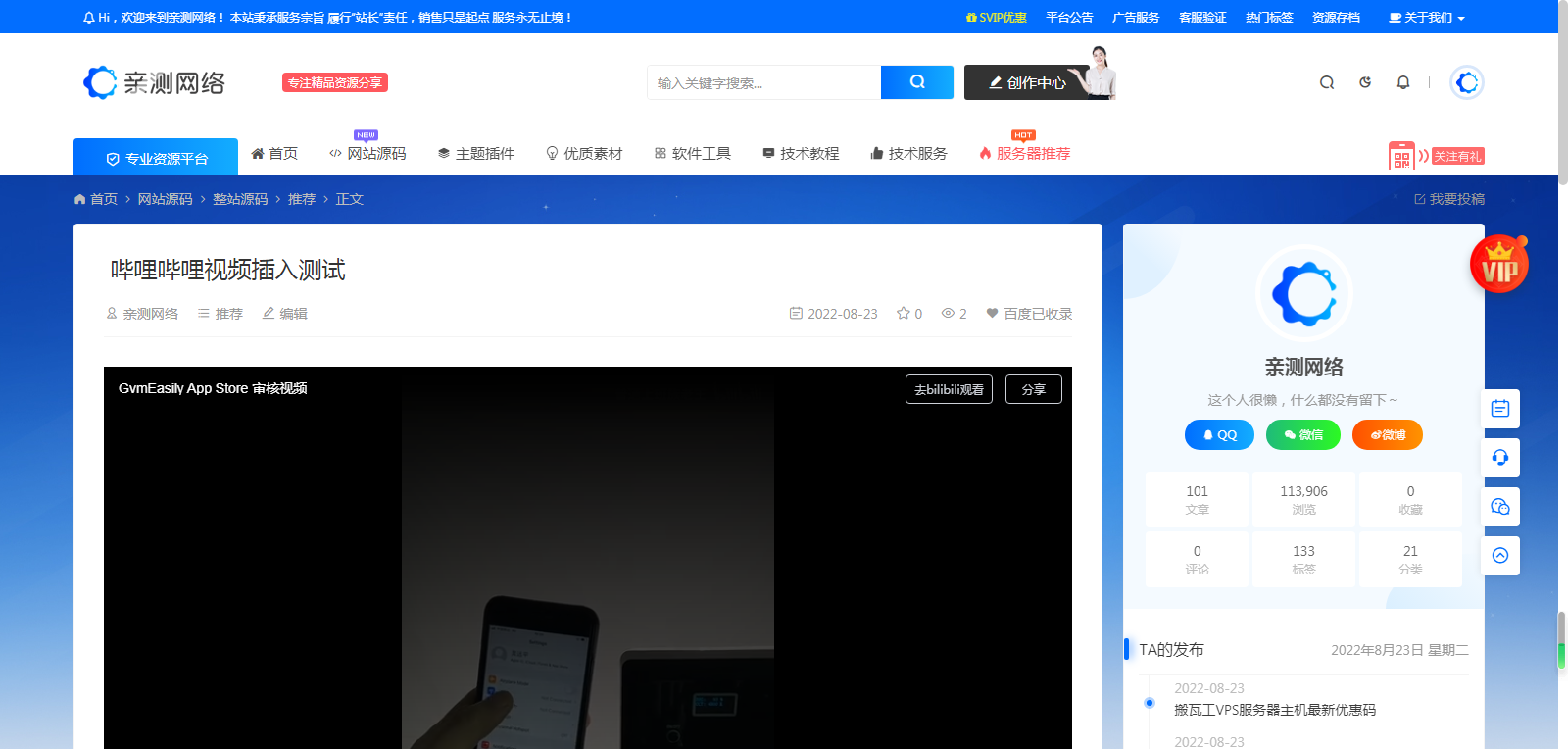Focus the keyword search input field

pos(764,82)
